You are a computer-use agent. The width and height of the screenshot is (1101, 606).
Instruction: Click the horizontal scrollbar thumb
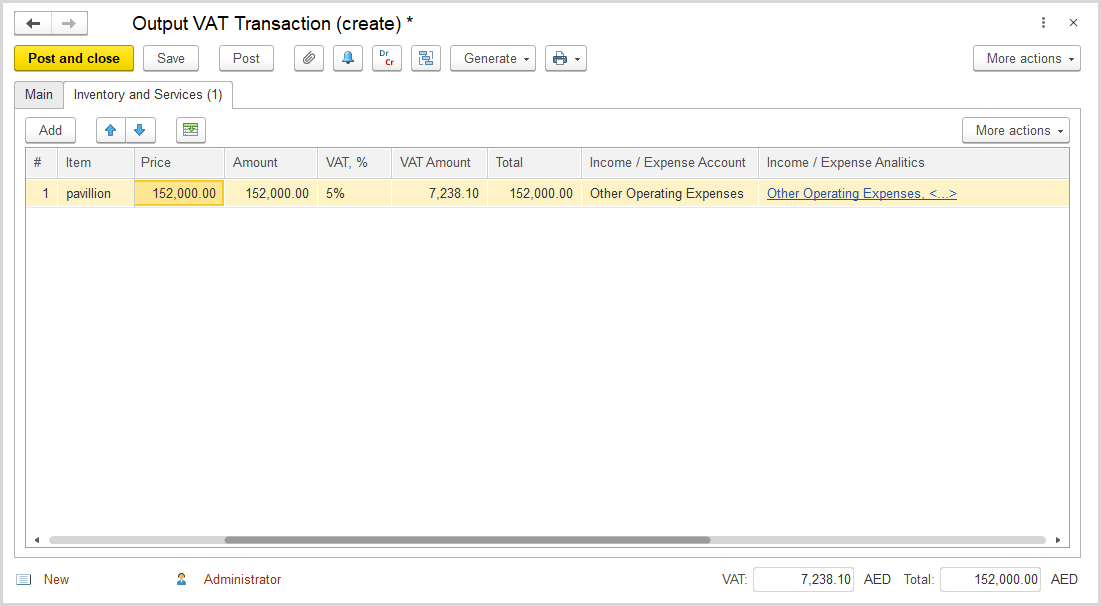click(467, 540)
